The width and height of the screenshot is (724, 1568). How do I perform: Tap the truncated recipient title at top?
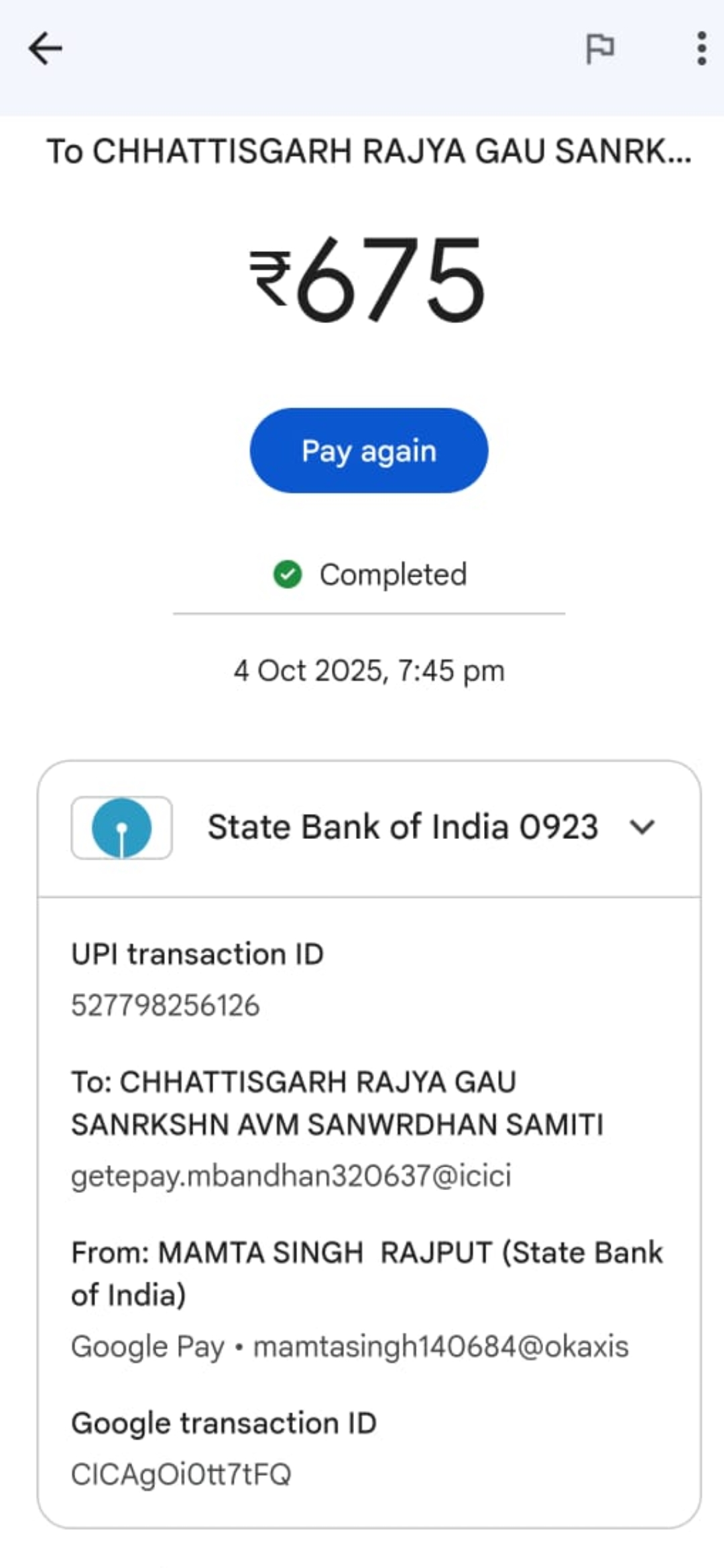(x=368, y=151)
